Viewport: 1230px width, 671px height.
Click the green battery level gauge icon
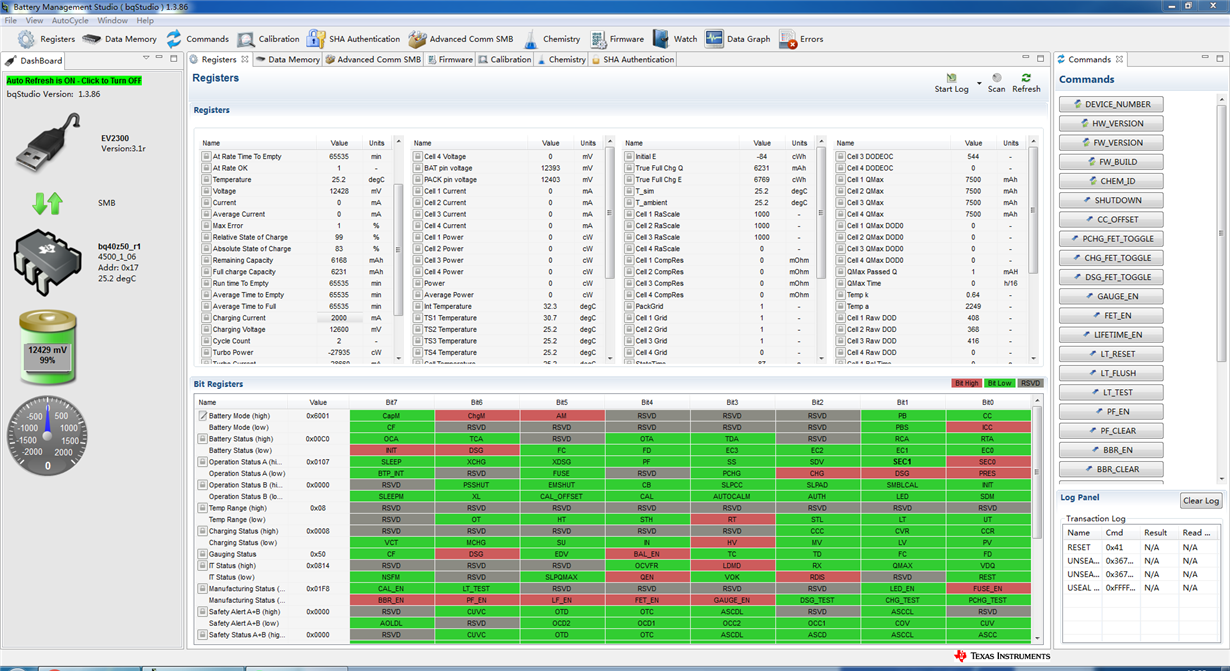click(47, 347)
